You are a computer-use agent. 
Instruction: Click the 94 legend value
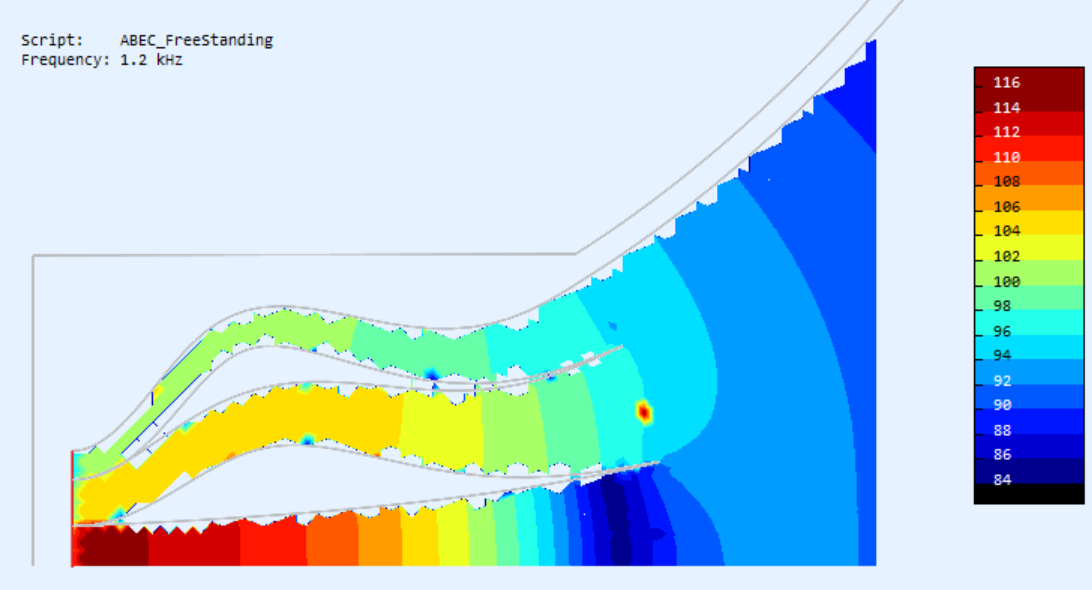[x=1002, y=355]
